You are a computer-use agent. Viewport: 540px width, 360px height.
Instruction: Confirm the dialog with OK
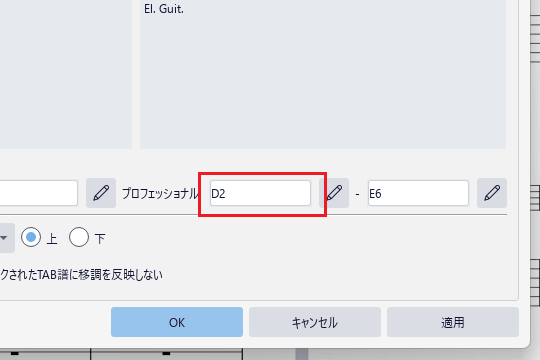177,322
